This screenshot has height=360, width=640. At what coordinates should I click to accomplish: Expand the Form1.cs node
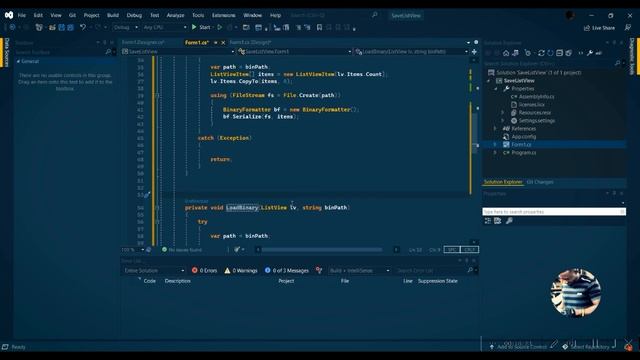[496, 144]
